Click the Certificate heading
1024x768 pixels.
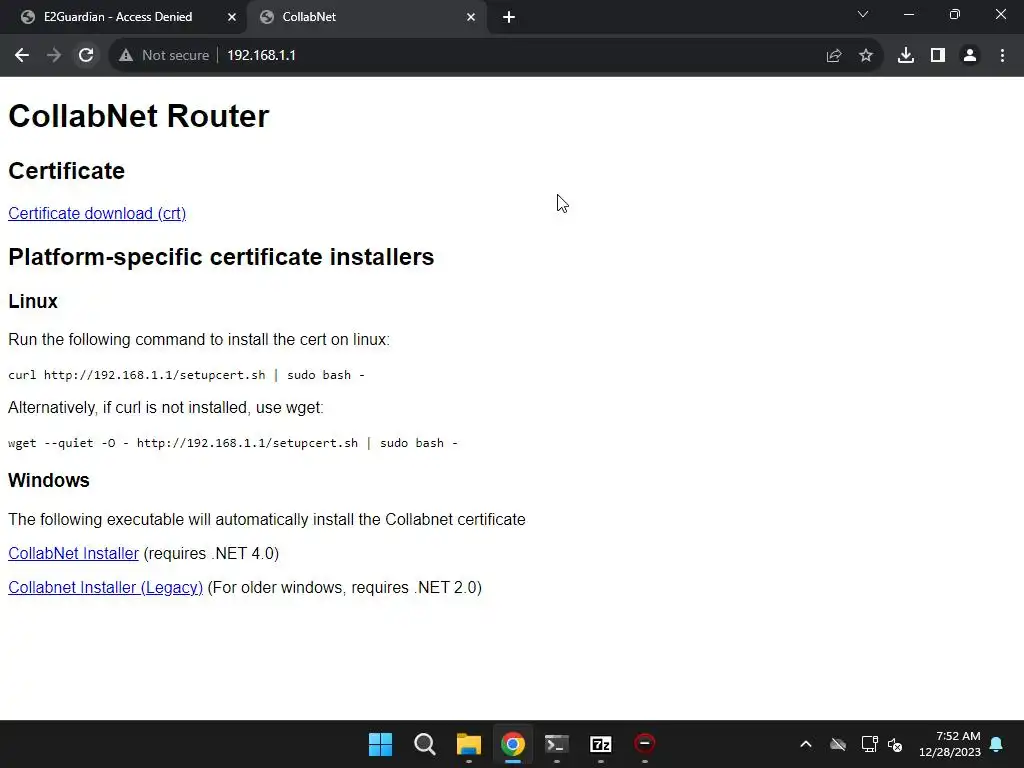[x=67, y=170]
